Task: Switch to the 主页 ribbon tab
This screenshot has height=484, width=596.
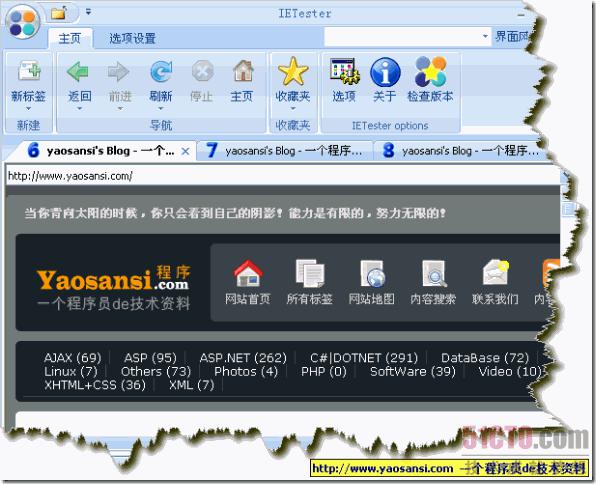Action: coord(70,38)
